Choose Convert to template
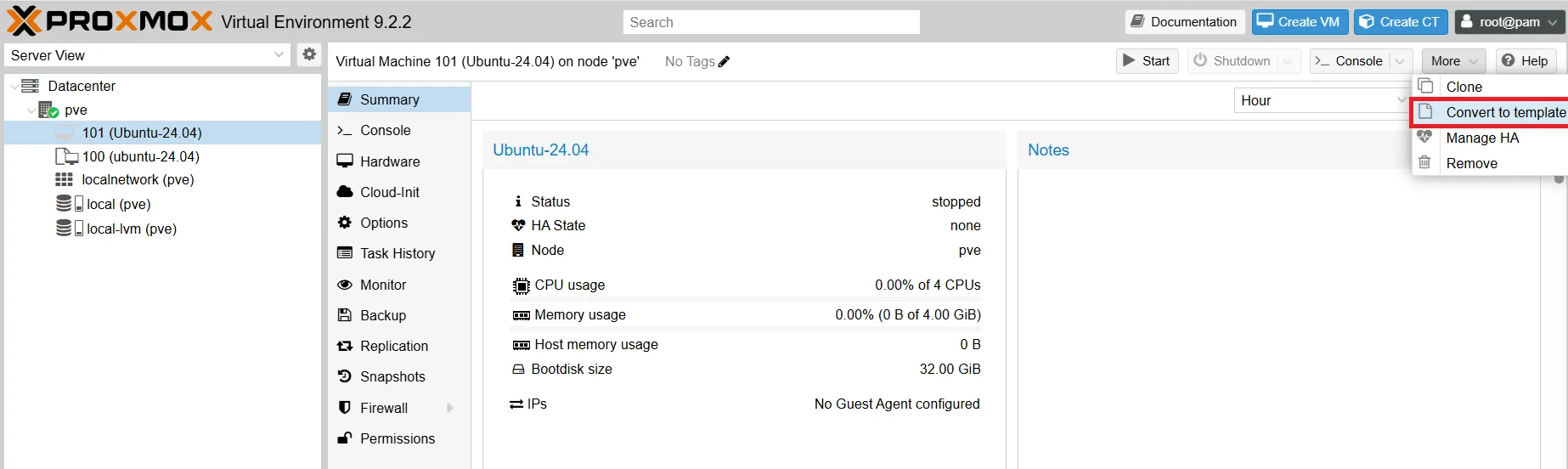 (x=1490, y=112)
